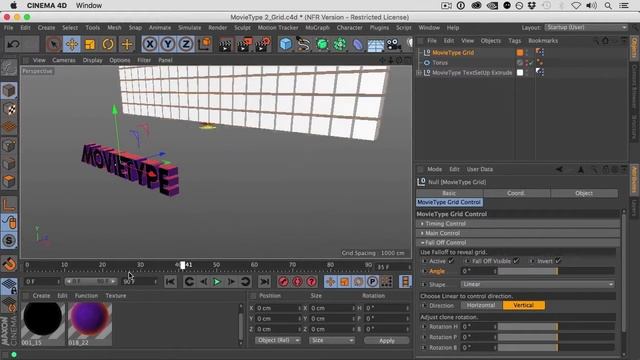
Task: Open the MoGraph menu
Action: (317, 28)
